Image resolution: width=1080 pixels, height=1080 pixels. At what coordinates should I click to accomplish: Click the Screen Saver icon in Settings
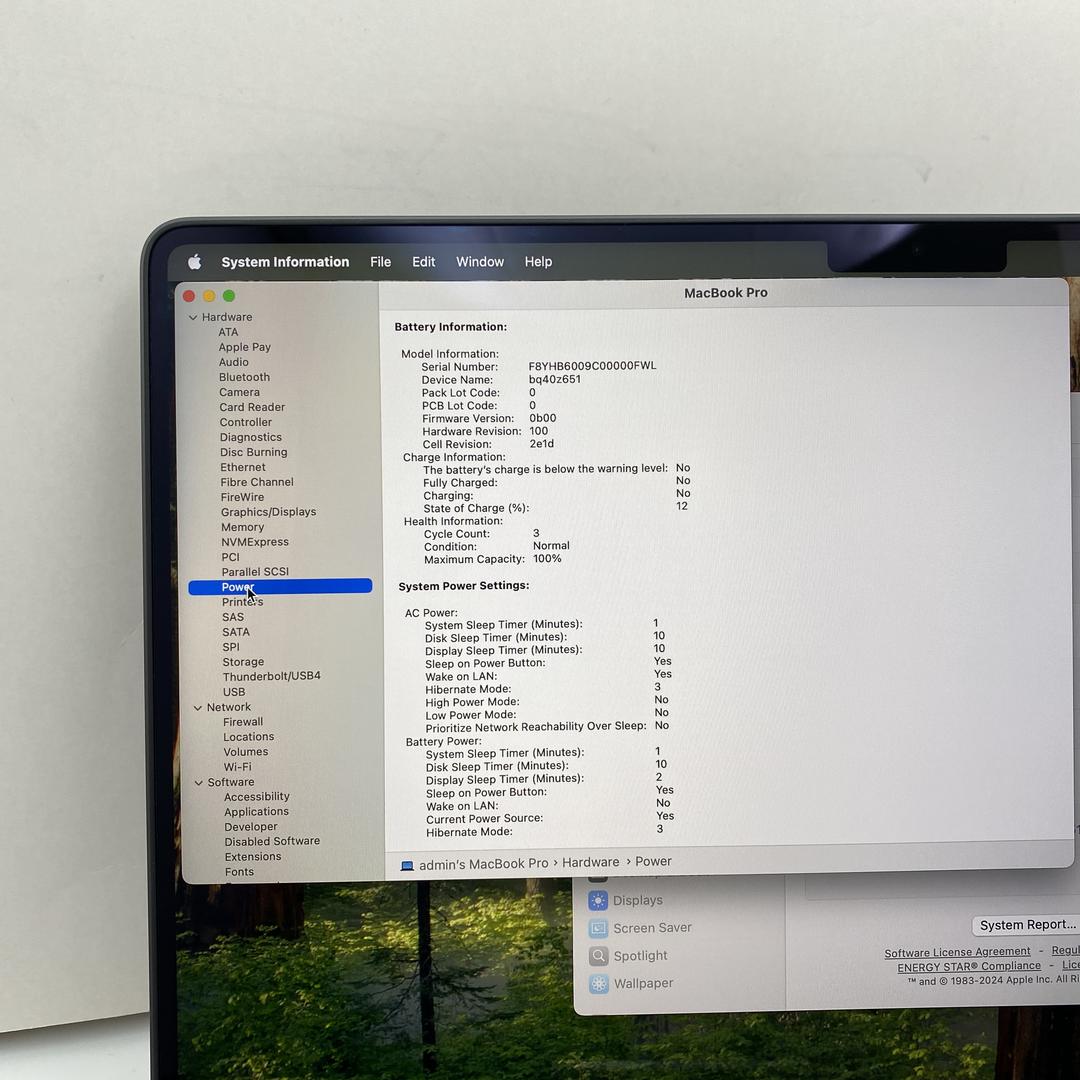599,928
